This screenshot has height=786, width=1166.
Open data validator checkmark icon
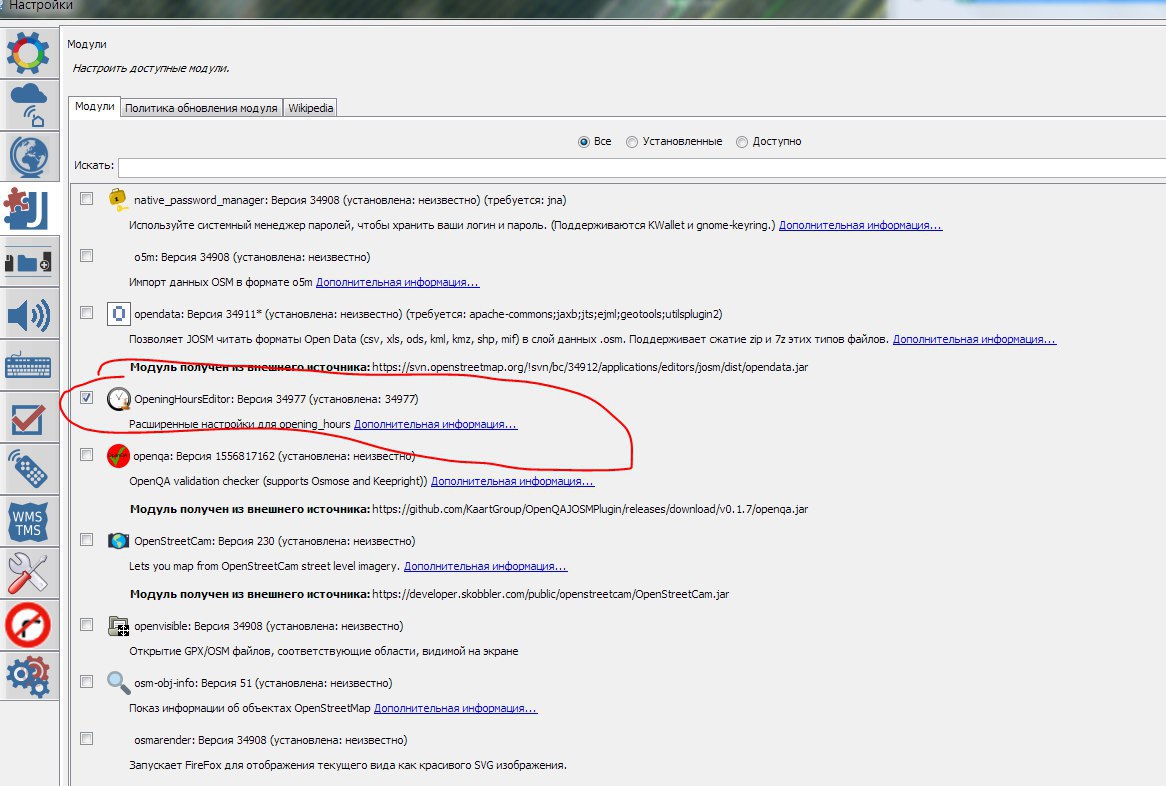click(28, 419)
